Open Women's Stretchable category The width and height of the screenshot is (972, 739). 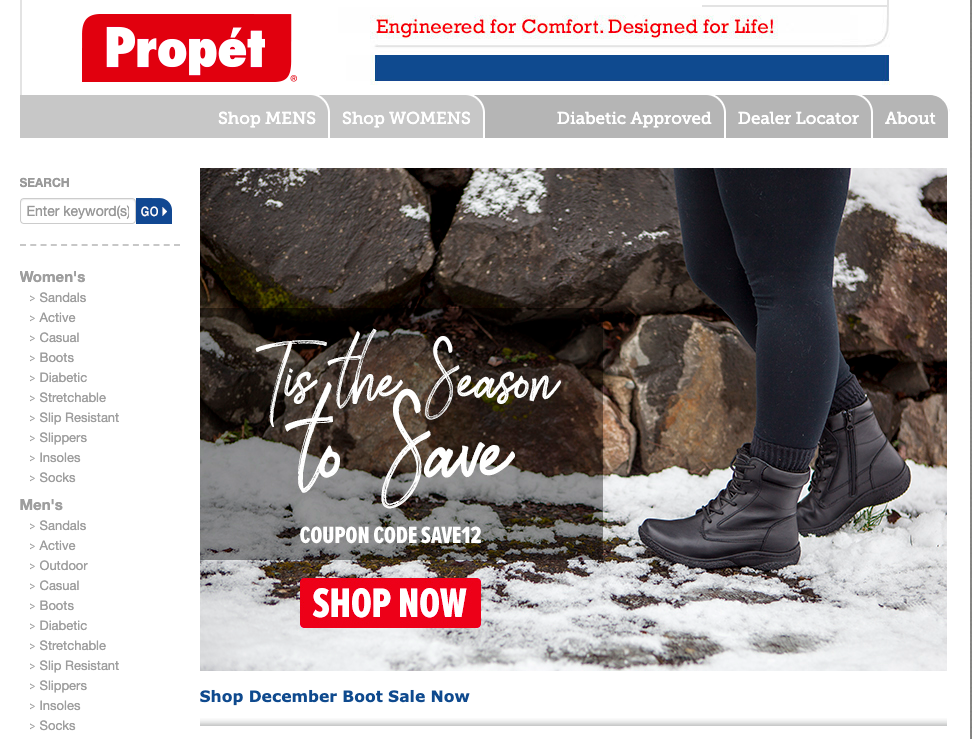click(73, 397)
